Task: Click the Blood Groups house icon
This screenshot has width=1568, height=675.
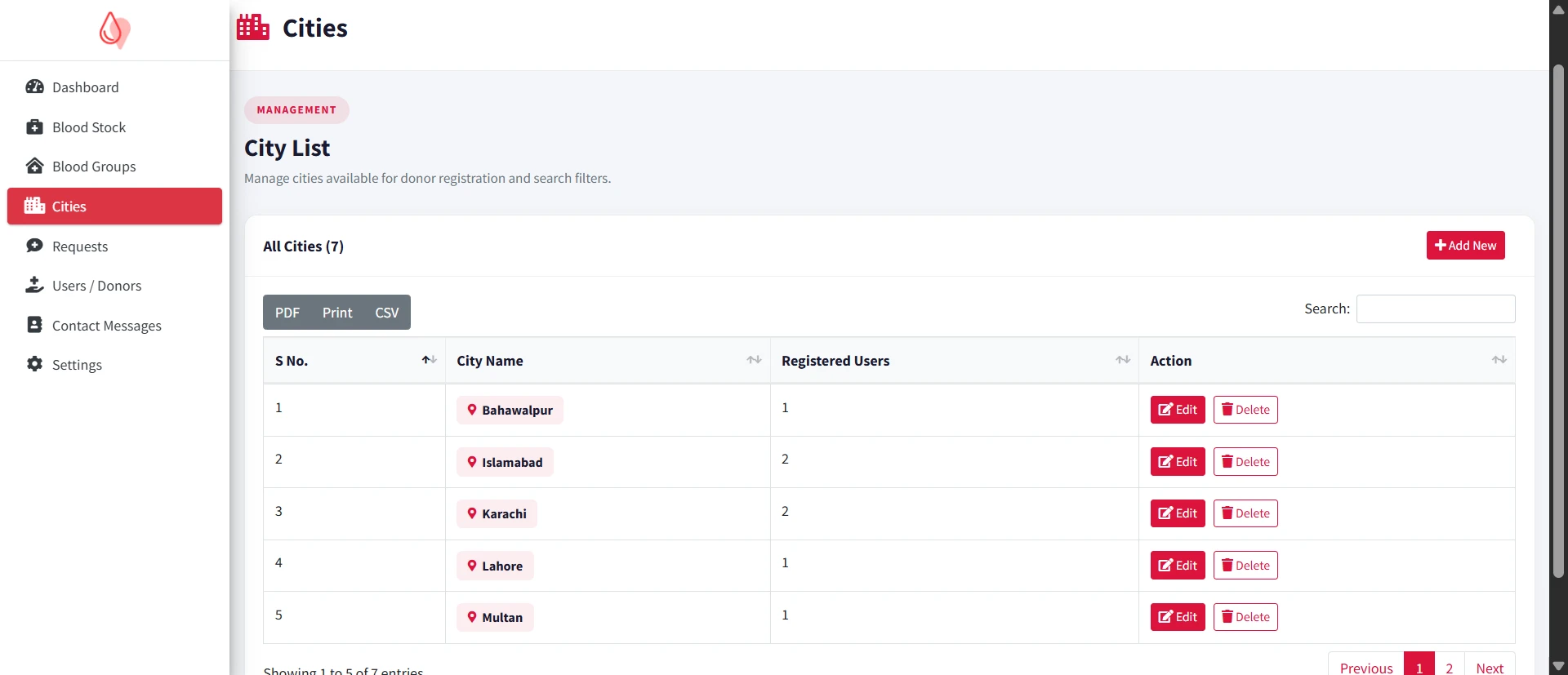Action: [x=34, y=166]
